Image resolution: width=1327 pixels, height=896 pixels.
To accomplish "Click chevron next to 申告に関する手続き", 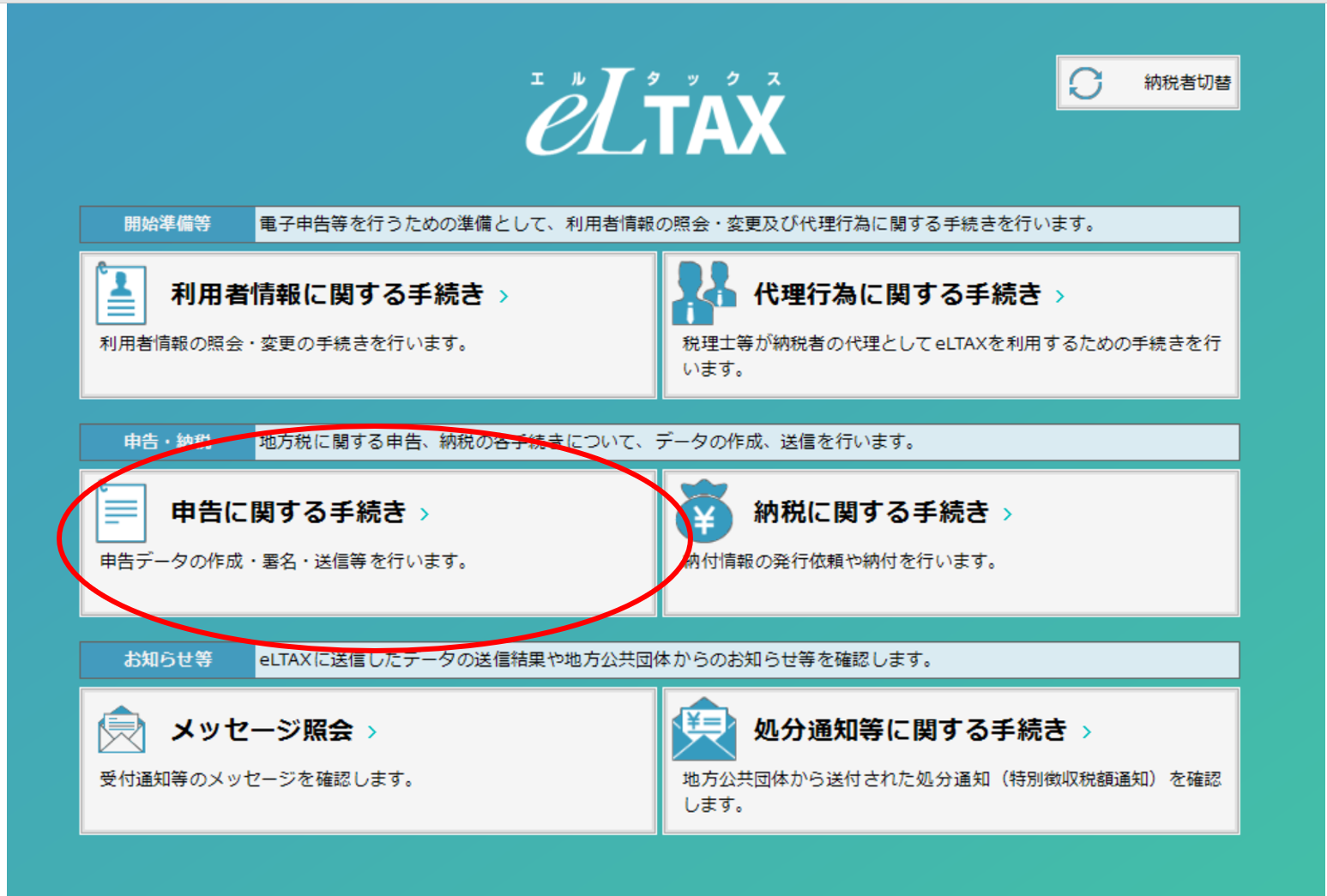I will [425, 514].
